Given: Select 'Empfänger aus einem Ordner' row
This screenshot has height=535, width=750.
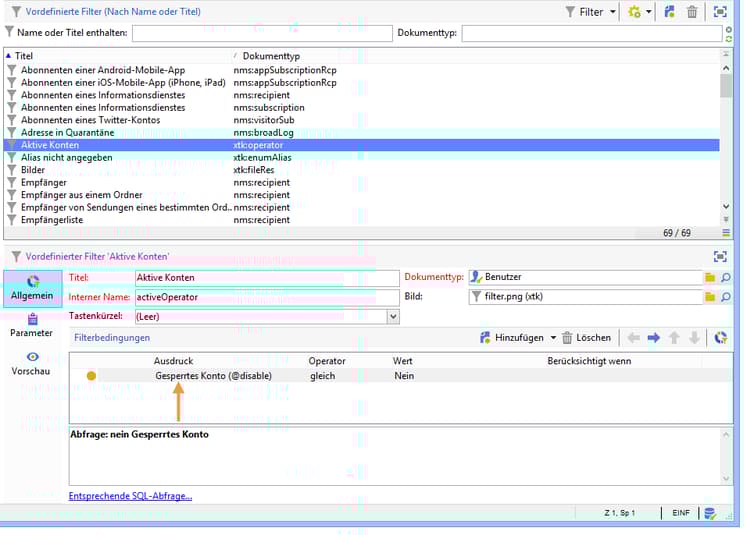Looking at the screenshot, I should pyautogui.click(x=361, y=195).
